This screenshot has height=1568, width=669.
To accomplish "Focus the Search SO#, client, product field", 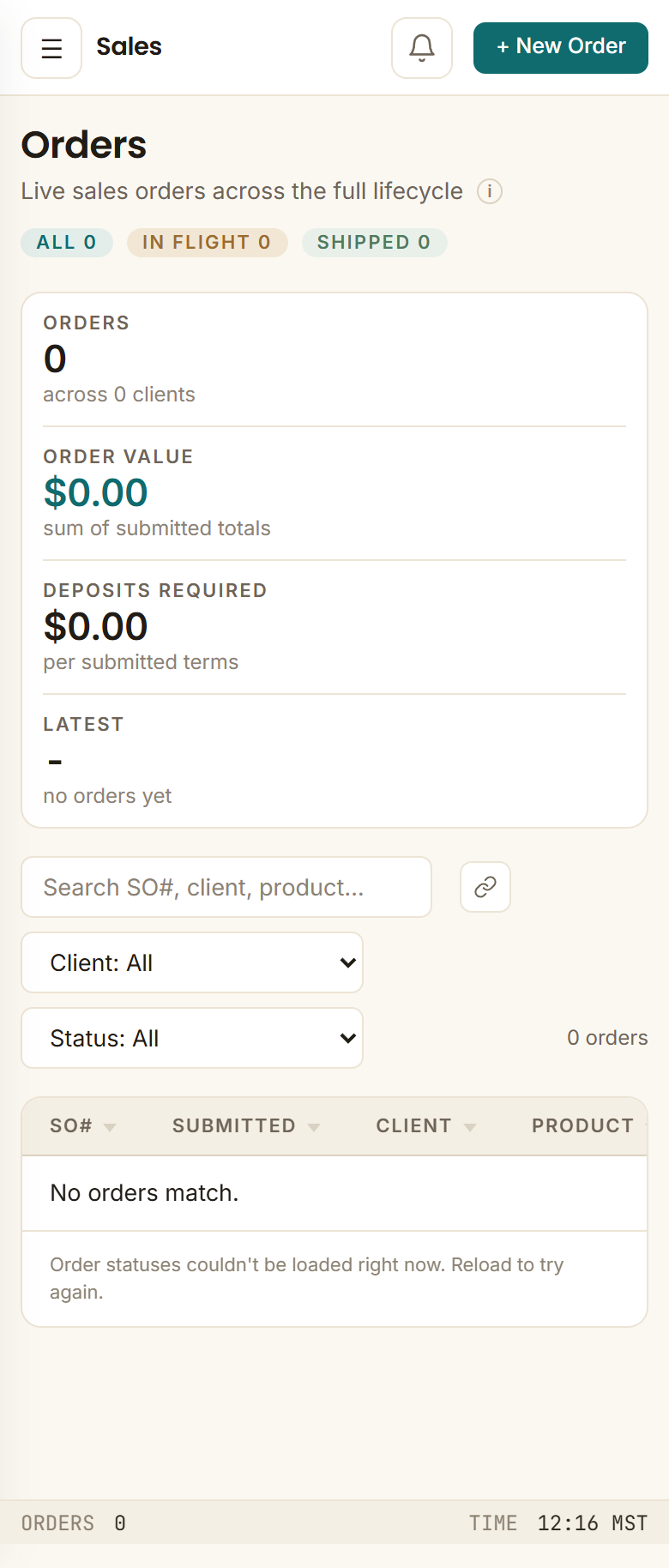I will 226,887.
